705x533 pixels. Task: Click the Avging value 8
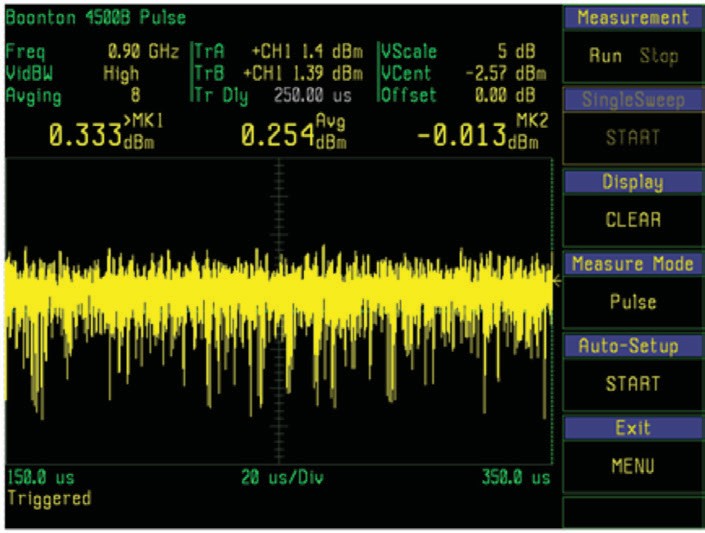pyautogui.click(x=135, y=95)
